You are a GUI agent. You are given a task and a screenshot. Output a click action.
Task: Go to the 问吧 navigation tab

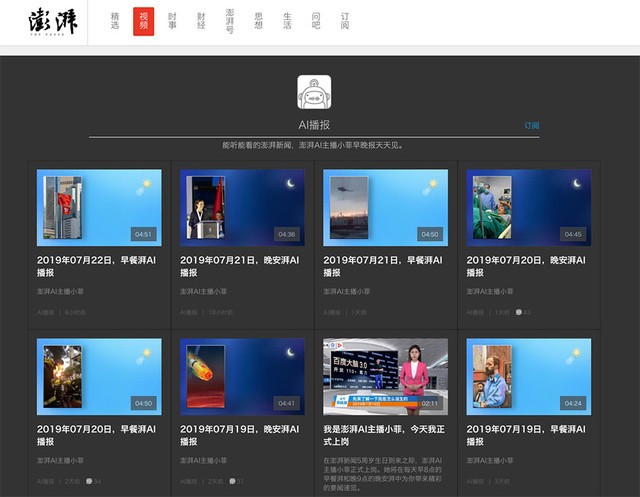(316, 21)
